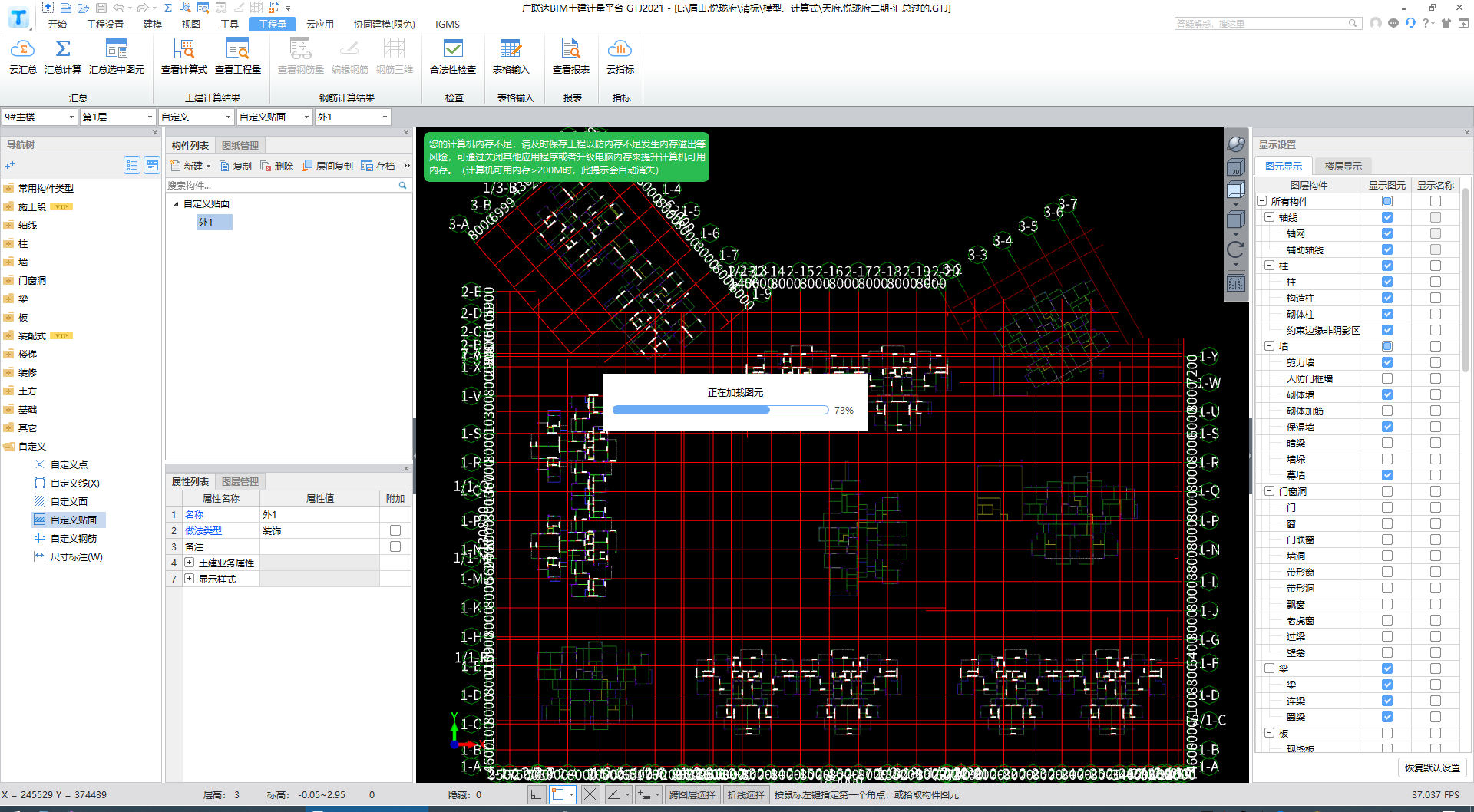Select 自定义钢筋 in nav tree

coord(66,539)
